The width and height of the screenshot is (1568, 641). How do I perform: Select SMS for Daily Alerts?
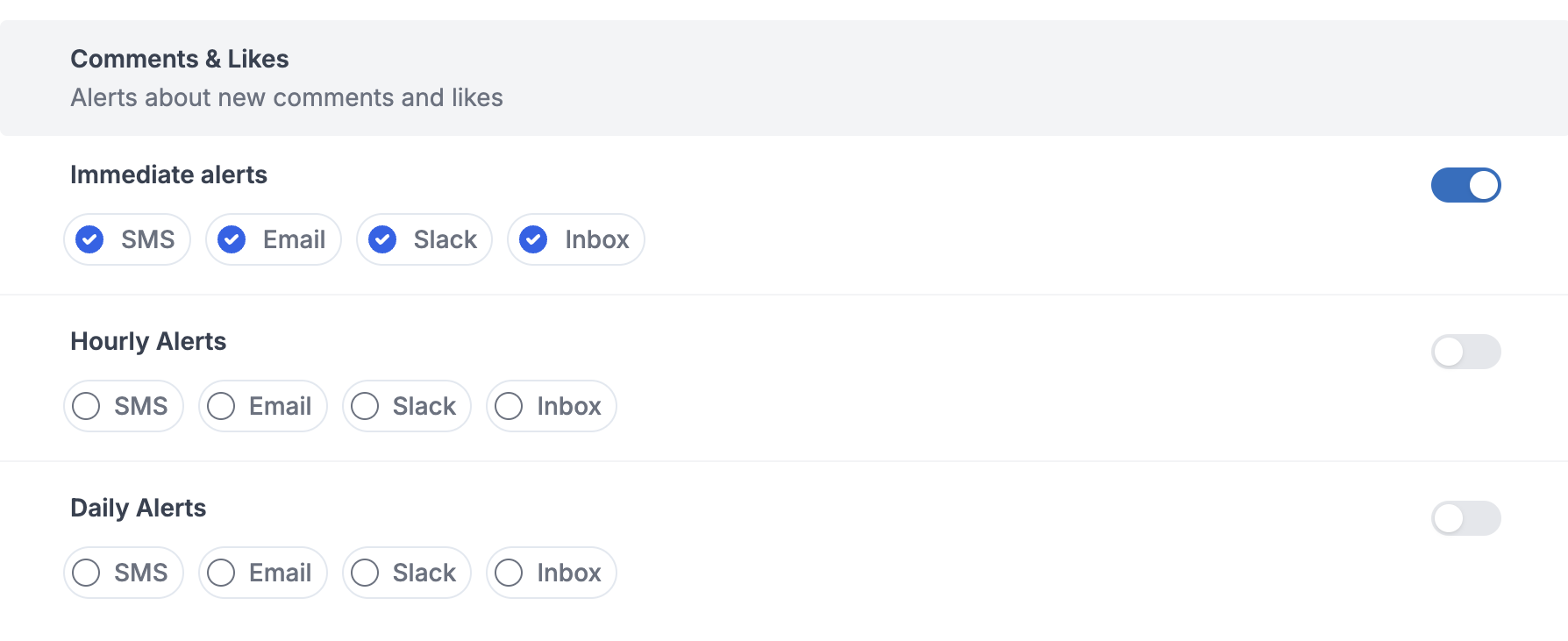tap(124, 573)
